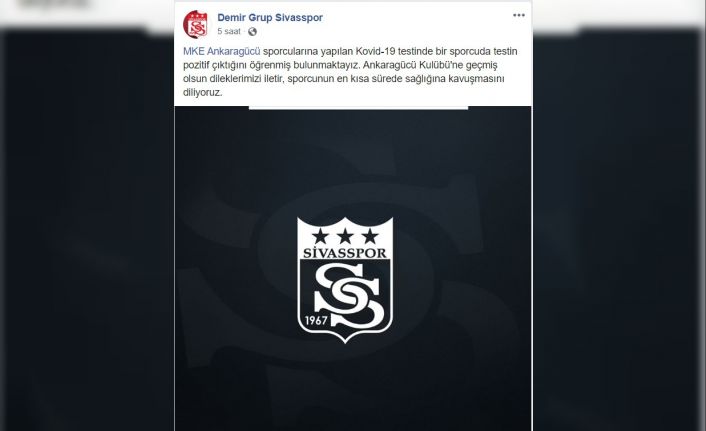
Task: Click 'sağlığına kavuşmasını' in the post text
Action: tap(457, 79)
